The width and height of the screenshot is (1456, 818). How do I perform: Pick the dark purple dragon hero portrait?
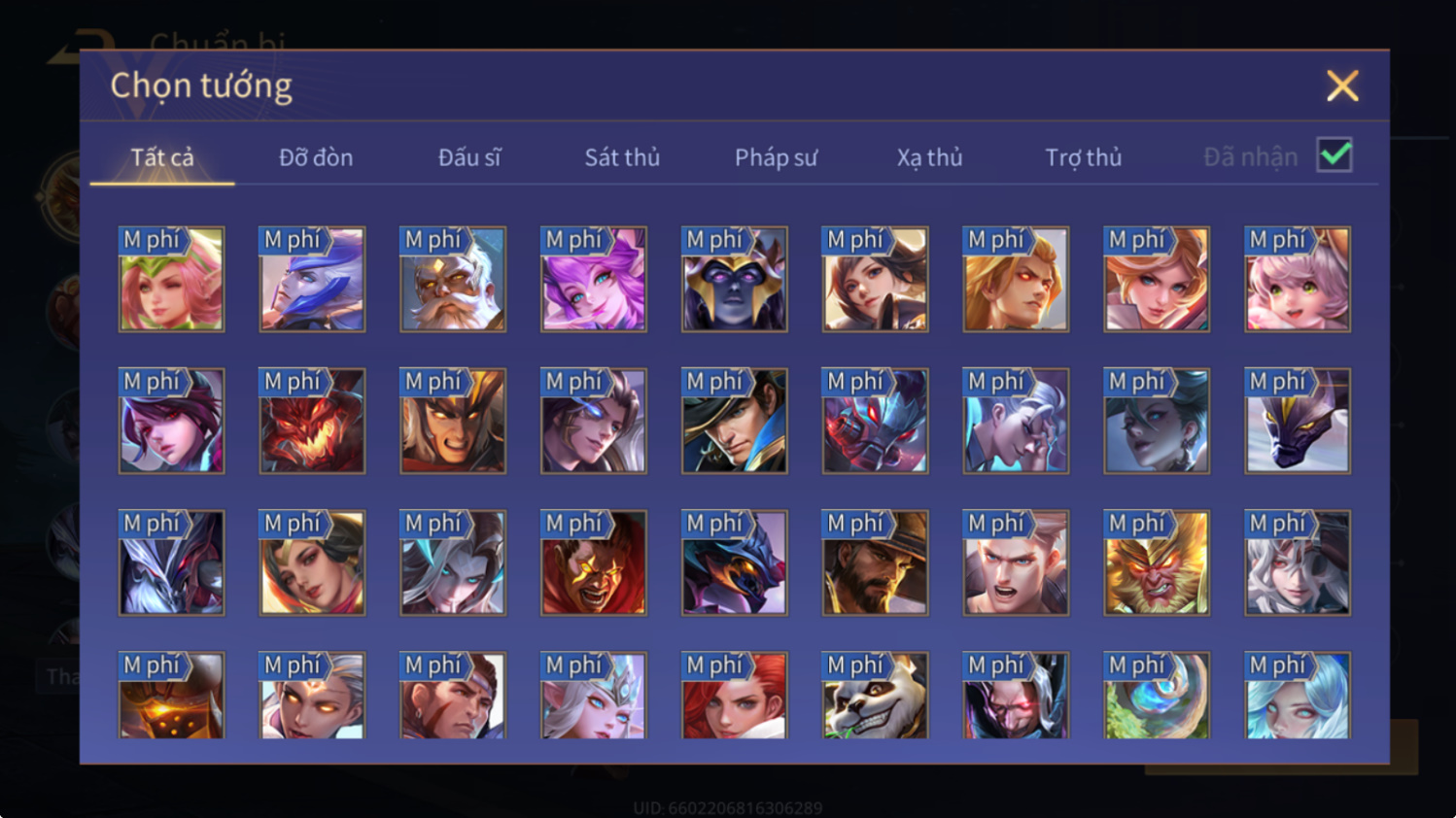pyautogui.click(x=1298, y=422)
